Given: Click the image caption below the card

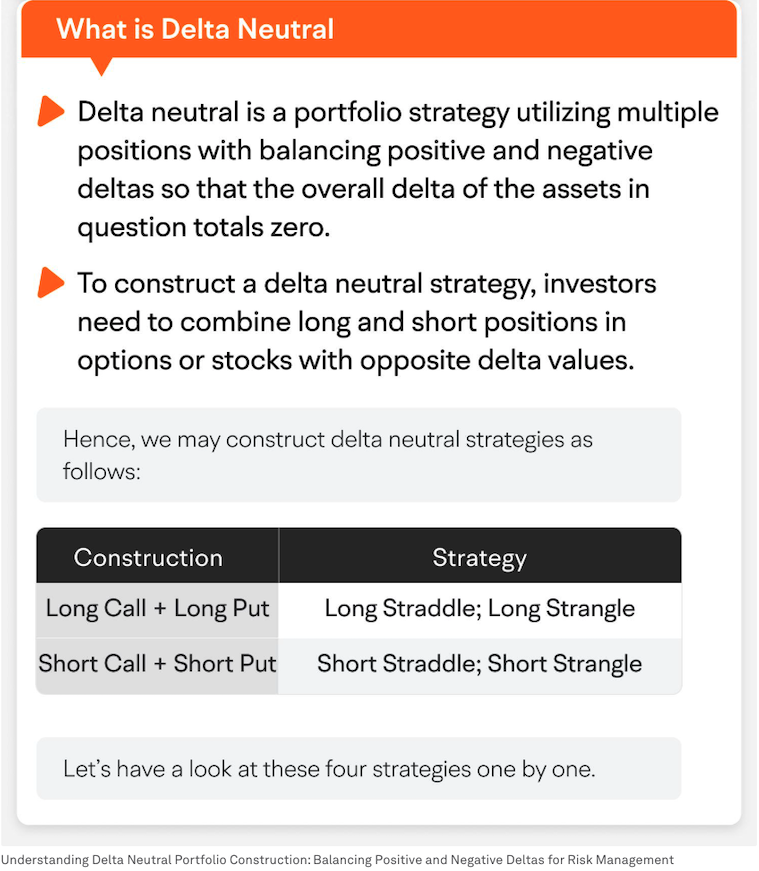Looking at the screenshot, I should (x=337, y=860).
